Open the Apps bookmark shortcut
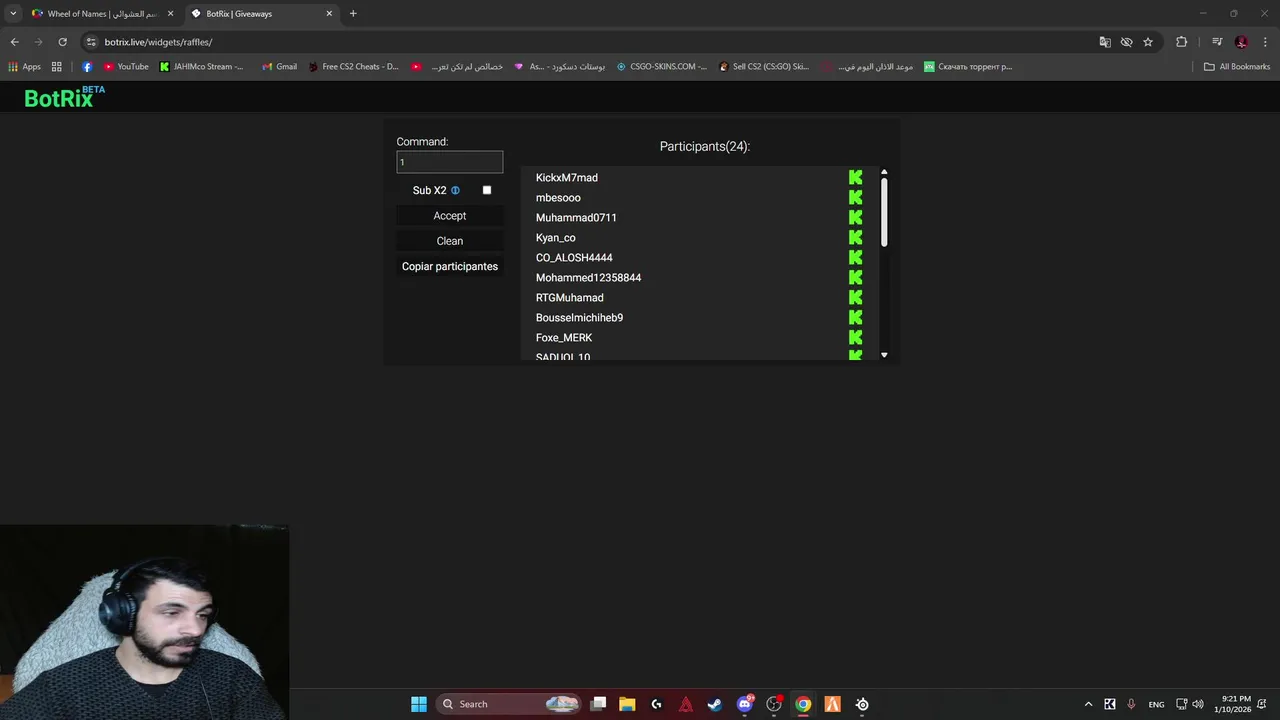 pos(24,67)
